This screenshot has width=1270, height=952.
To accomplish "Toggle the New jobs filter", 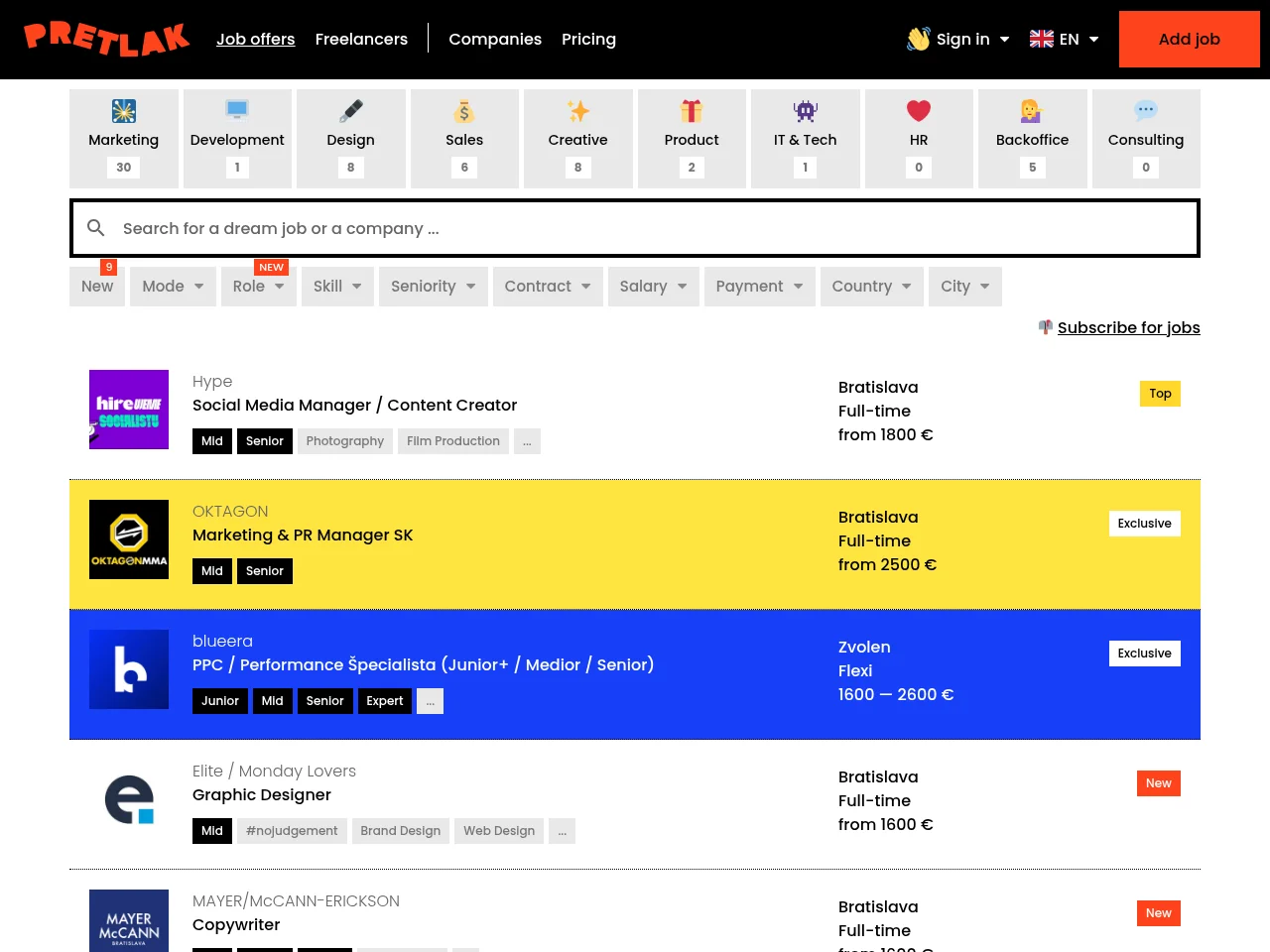I will click(97, 287).
